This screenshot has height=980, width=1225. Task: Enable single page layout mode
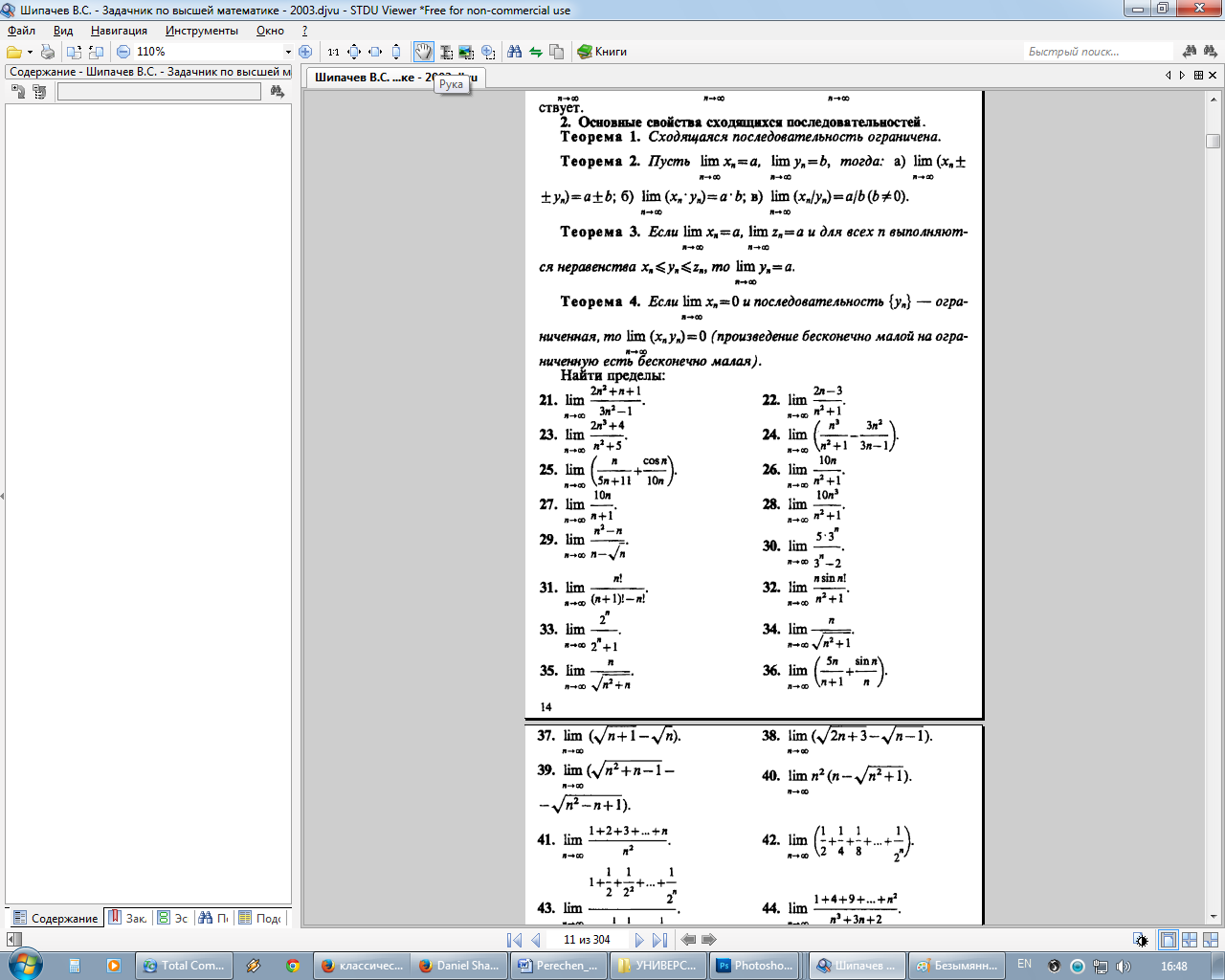(x=1168, y=940)
